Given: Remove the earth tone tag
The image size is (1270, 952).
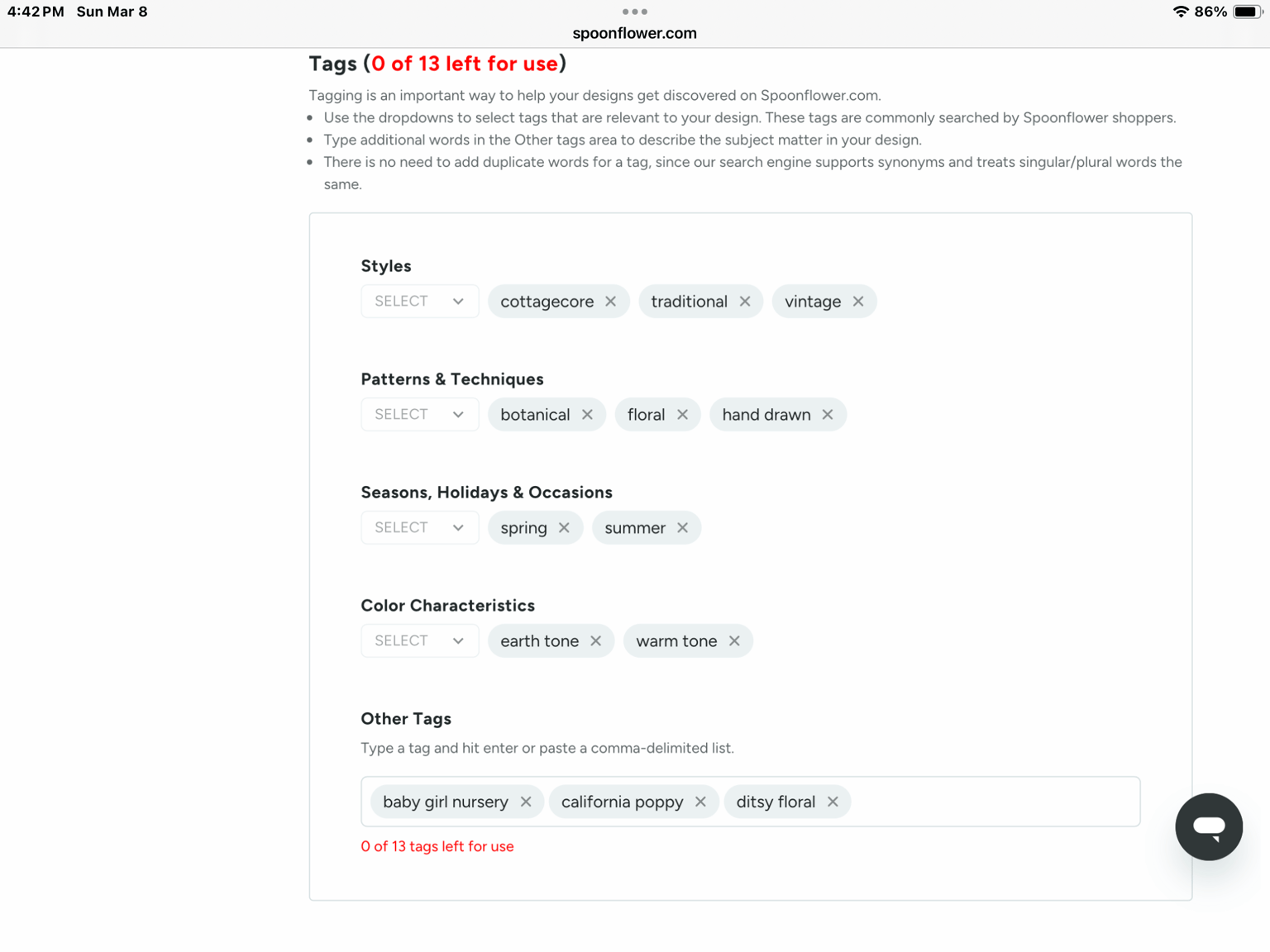Looking at the screenshot, I should point(595,641).
